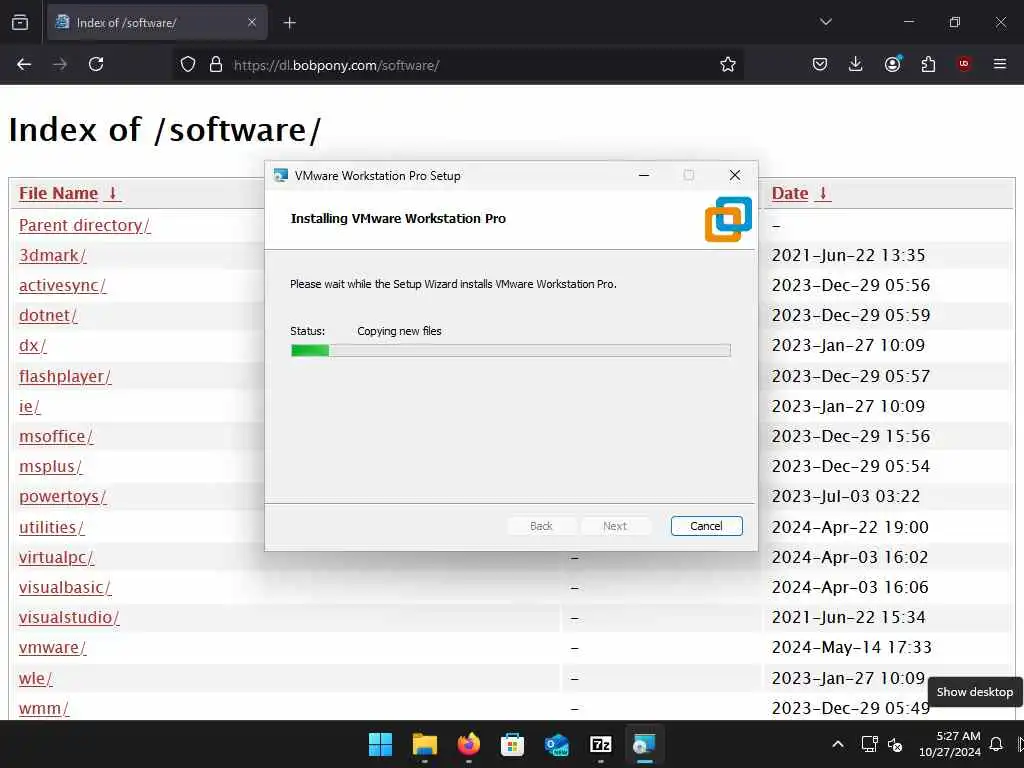
Task: Open the vmware folder
Action: 52,647
